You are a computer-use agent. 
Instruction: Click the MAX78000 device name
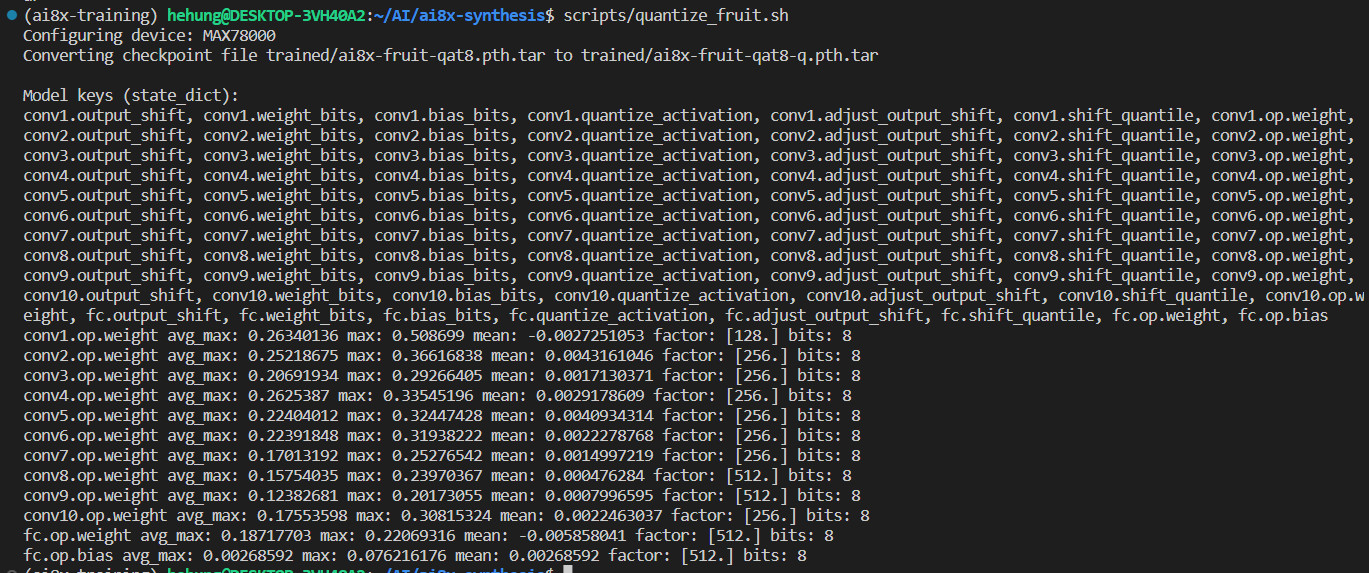(239, 36)
